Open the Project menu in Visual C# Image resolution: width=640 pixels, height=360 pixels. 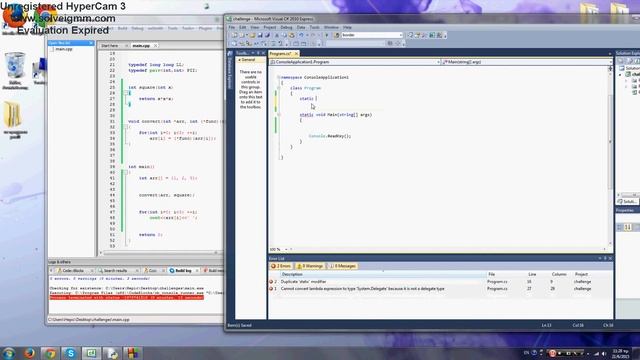[x=270, y=27]
